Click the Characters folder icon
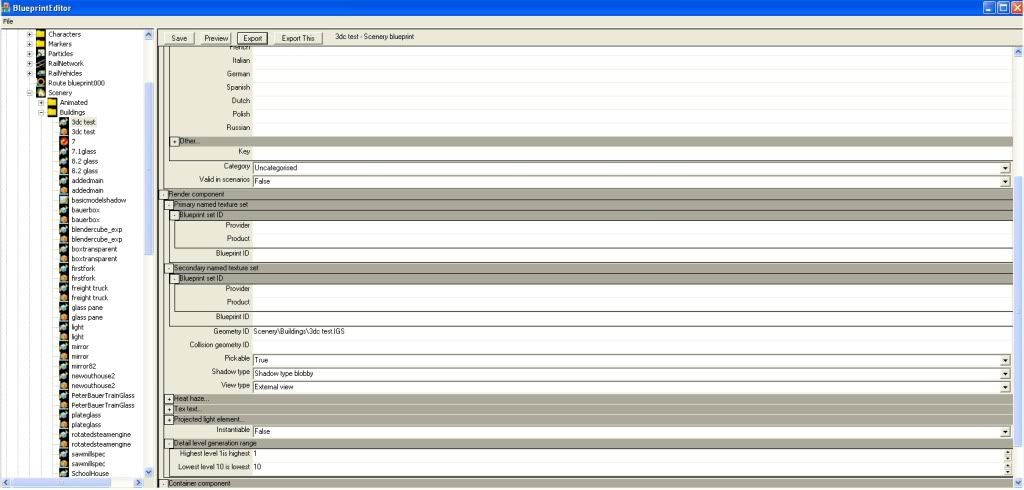Image resolution: width=1024 pixels, height=490 pixels. (x=40, y=34)
